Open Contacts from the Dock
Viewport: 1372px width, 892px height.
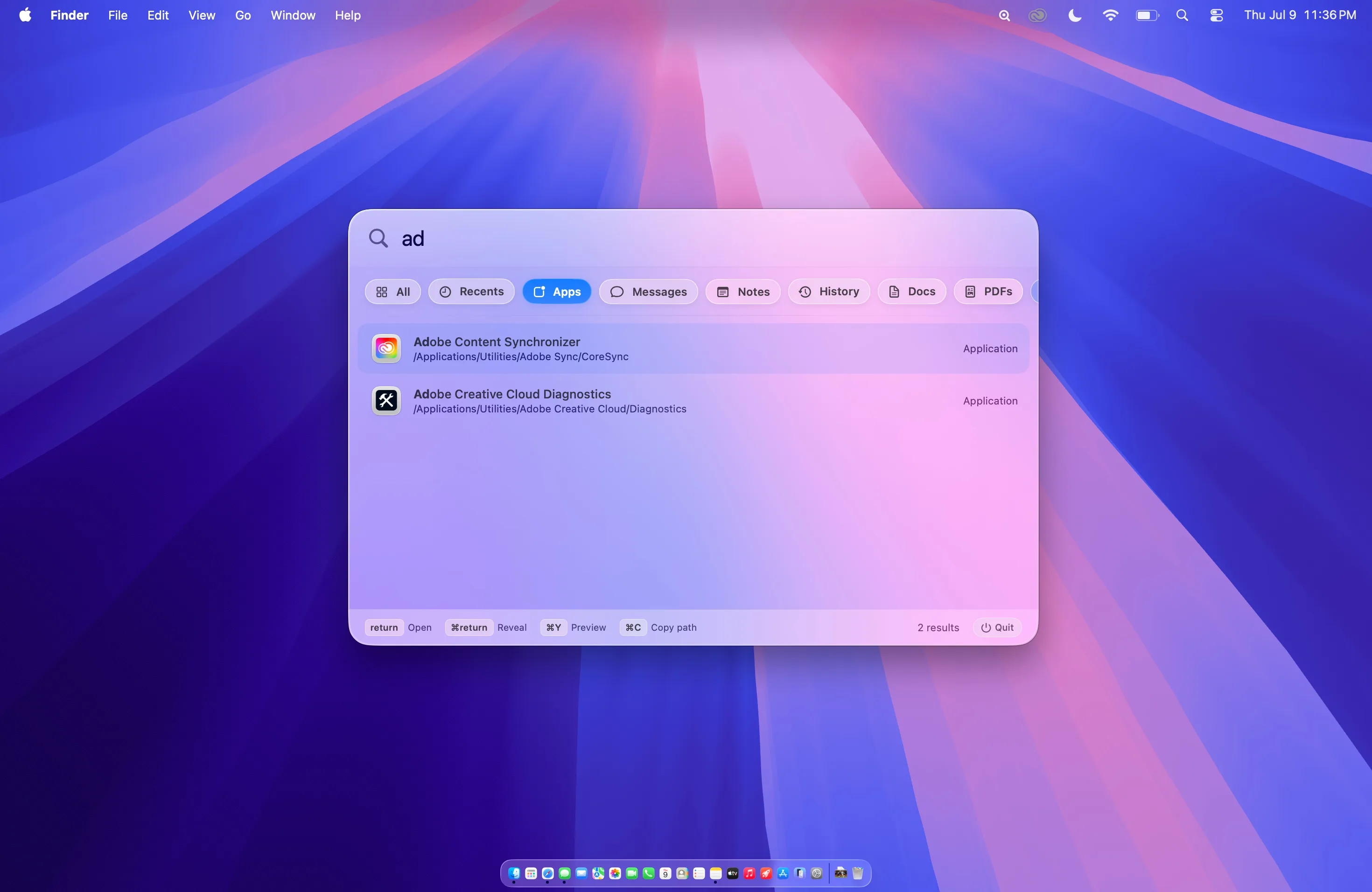tap(682, 873)
